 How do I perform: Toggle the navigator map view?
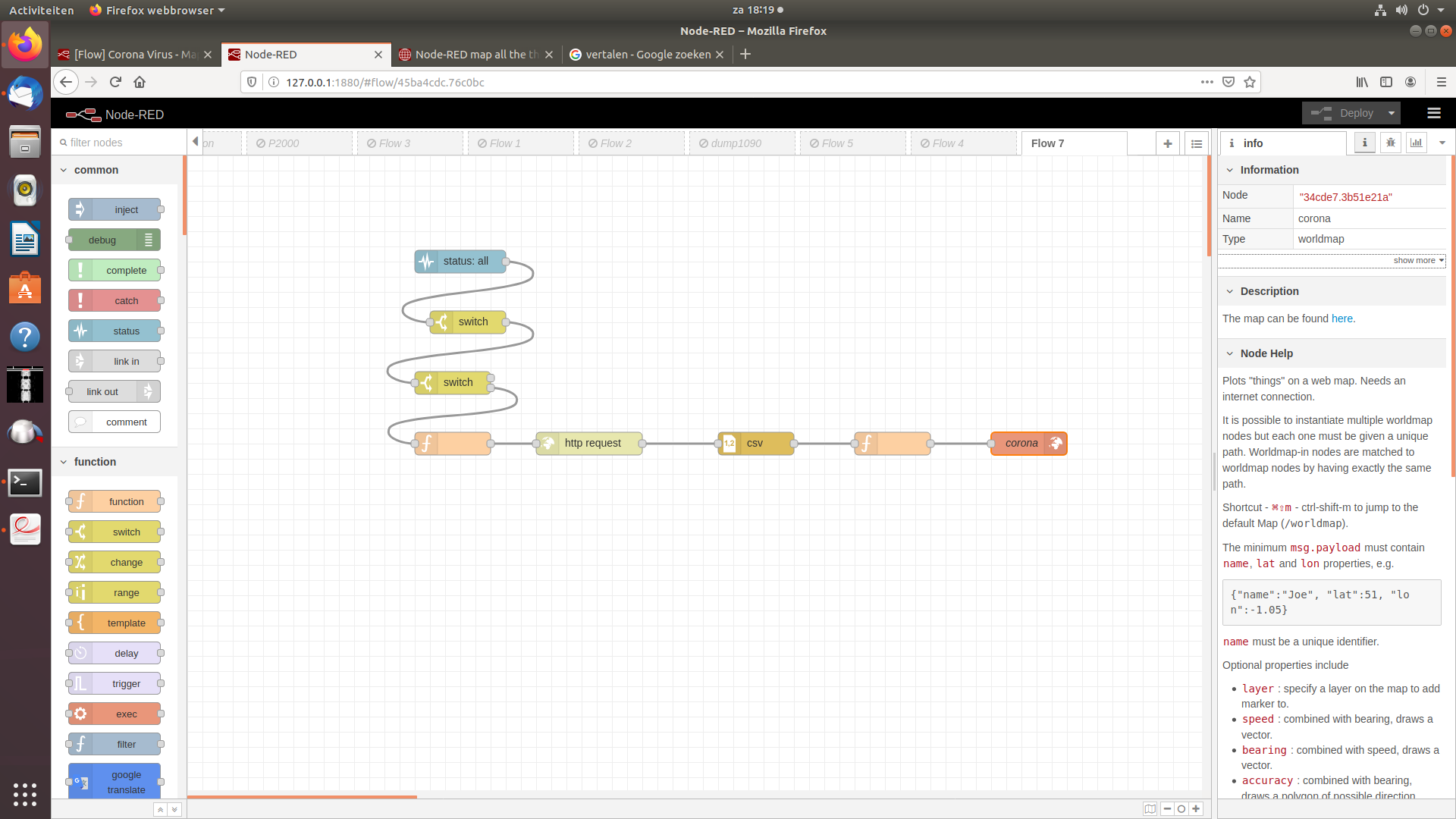[1150, 808]
